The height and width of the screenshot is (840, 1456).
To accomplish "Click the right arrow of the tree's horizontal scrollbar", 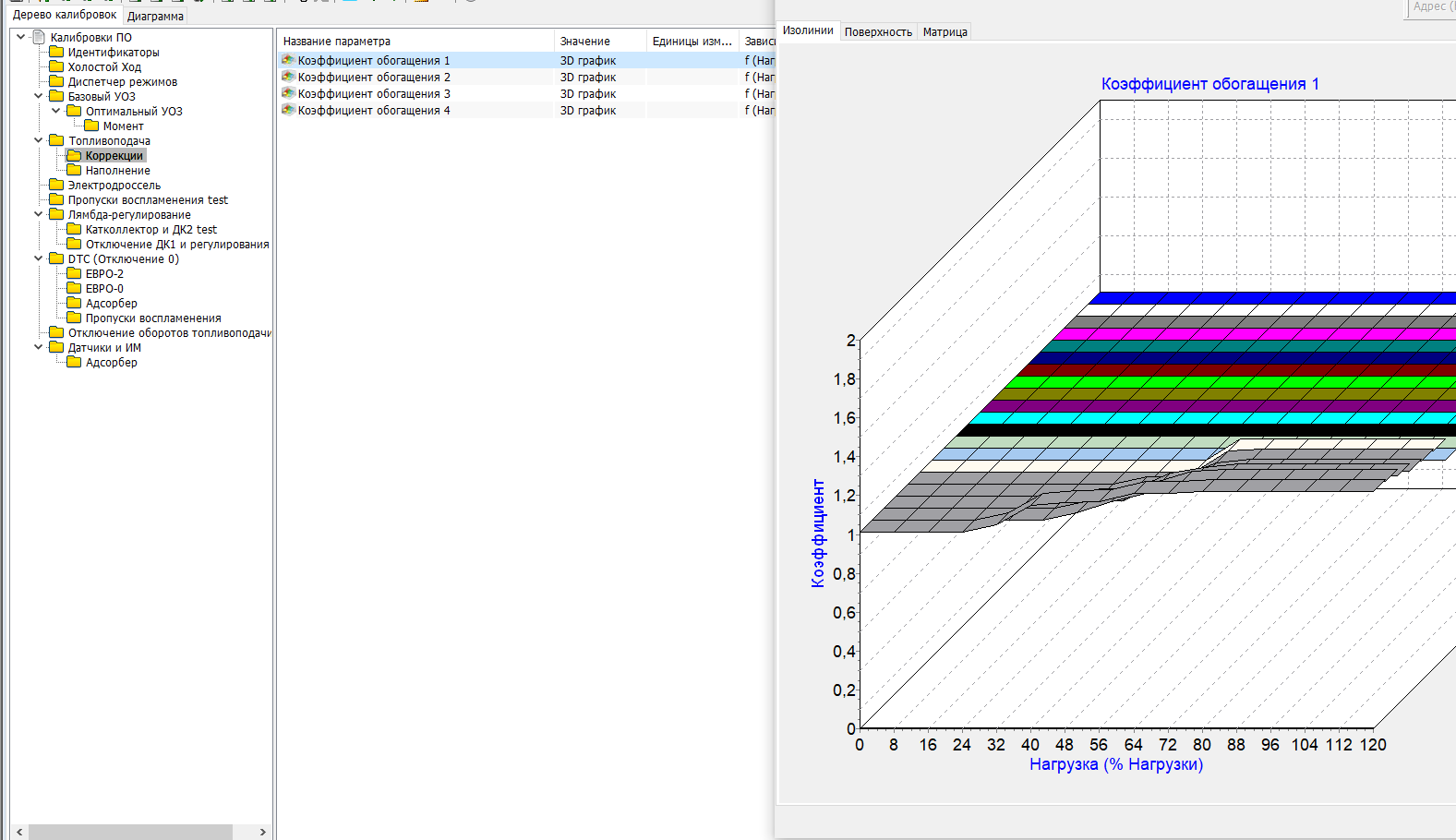I will point(262,832).
